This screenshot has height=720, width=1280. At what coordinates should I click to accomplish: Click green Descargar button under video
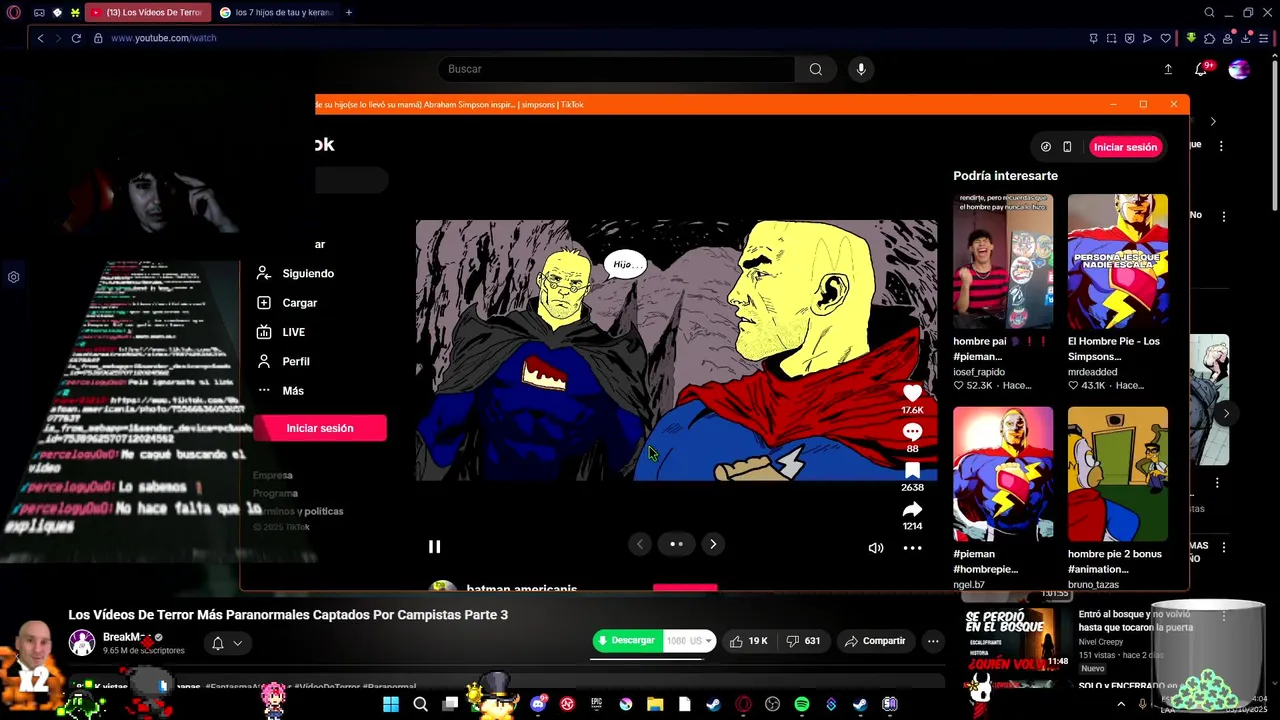coord(627,641)
